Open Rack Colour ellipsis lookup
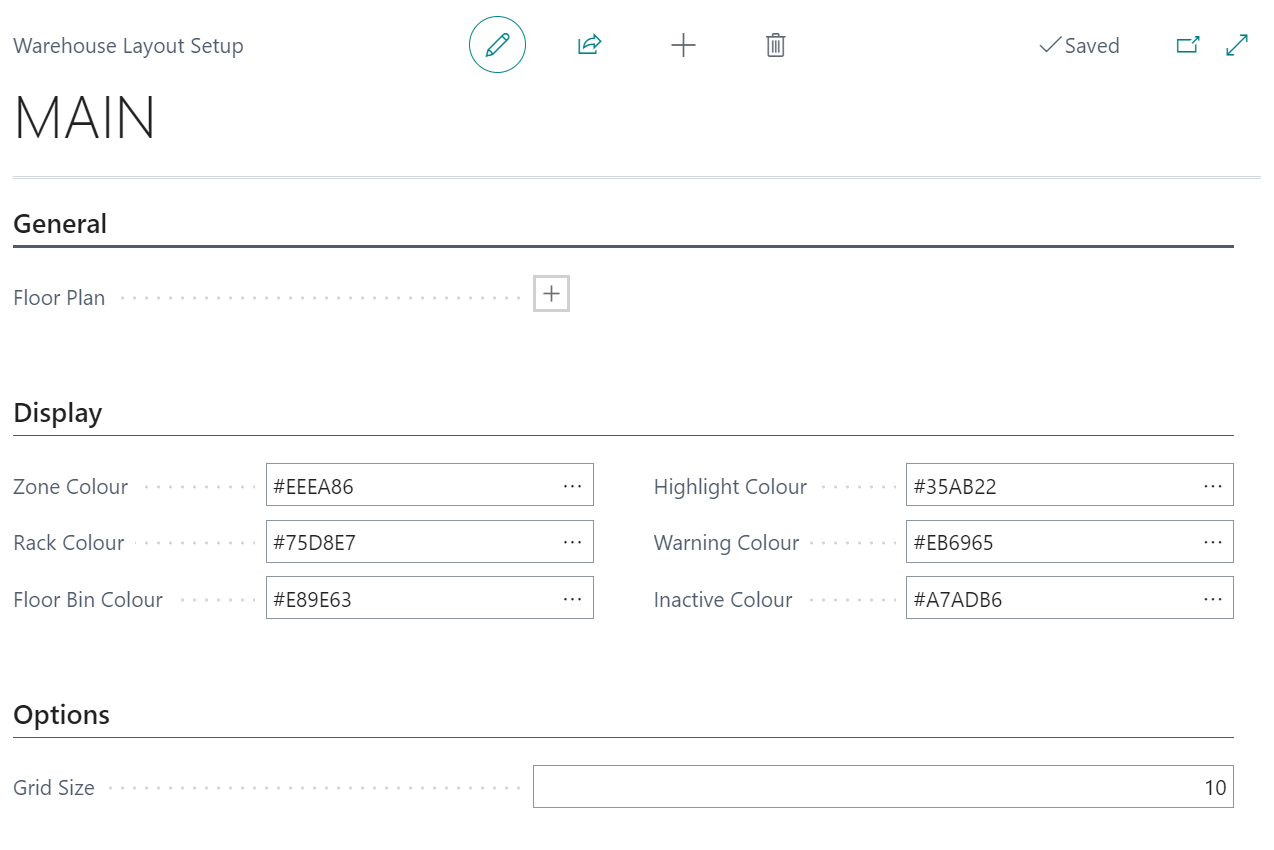 (572, 542)
